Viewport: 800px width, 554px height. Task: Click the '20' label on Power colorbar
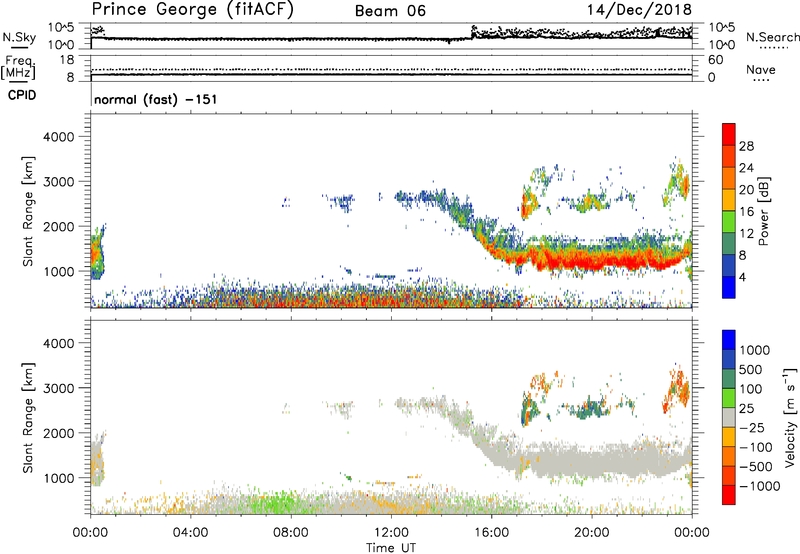coord(746,190)
